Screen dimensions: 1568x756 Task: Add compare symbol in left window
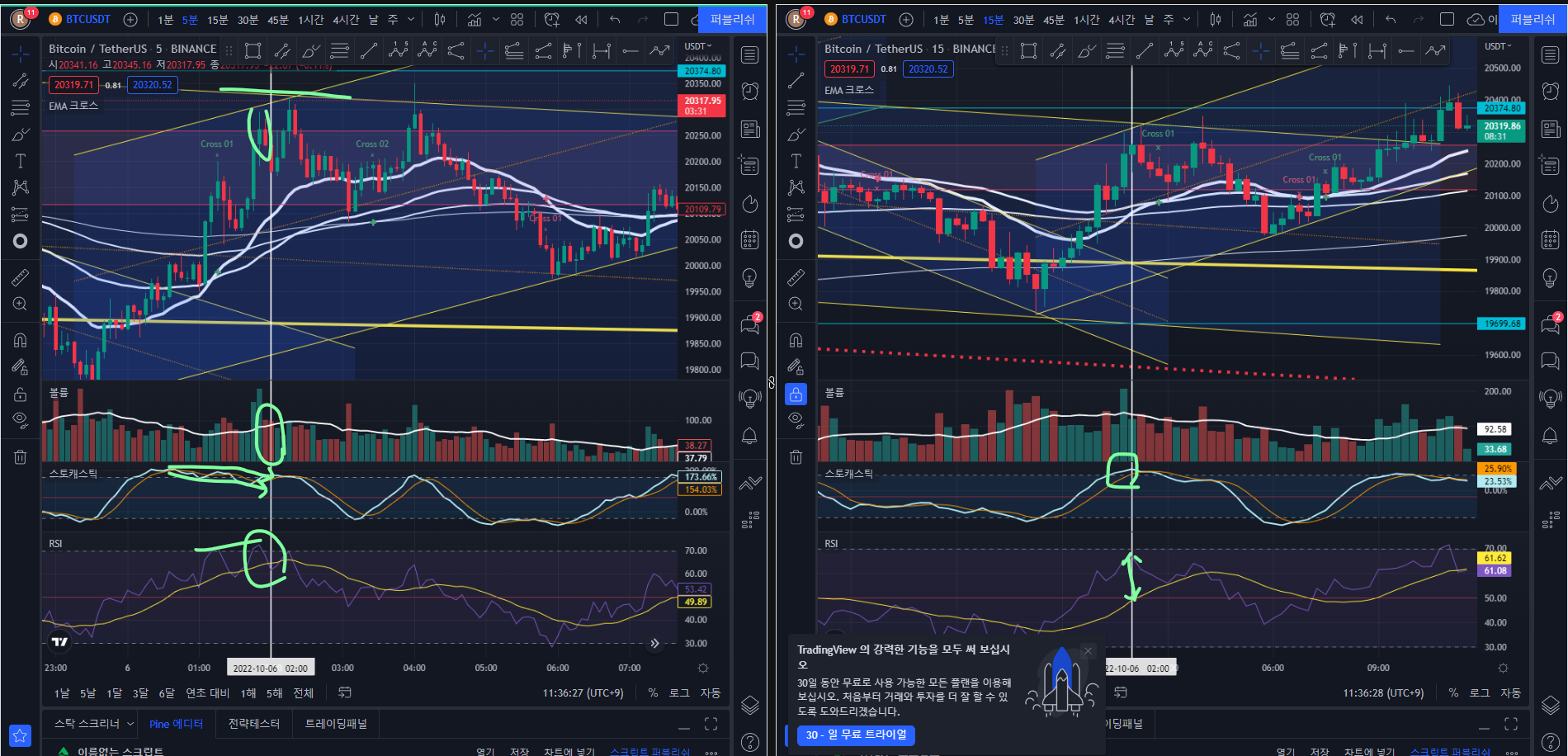point(130,19)
